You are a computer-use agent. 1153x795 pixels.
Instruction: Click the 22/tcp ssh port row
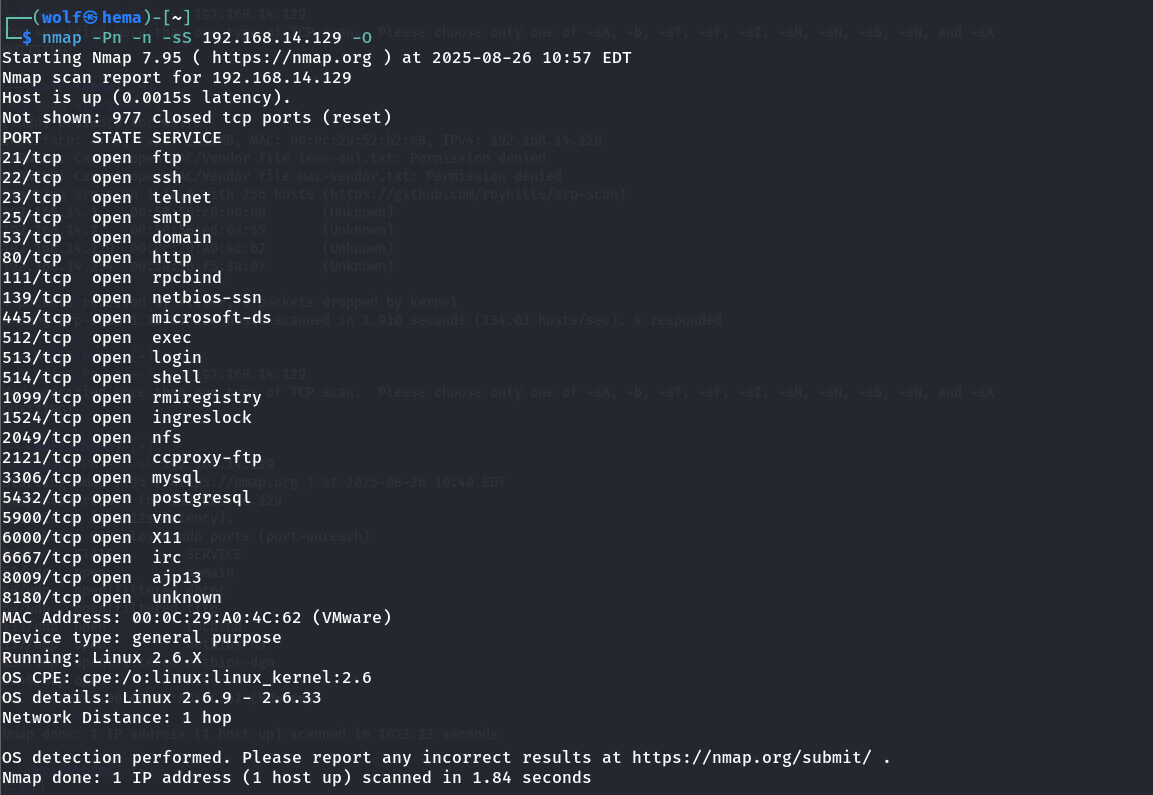click(x=93, y=178)
